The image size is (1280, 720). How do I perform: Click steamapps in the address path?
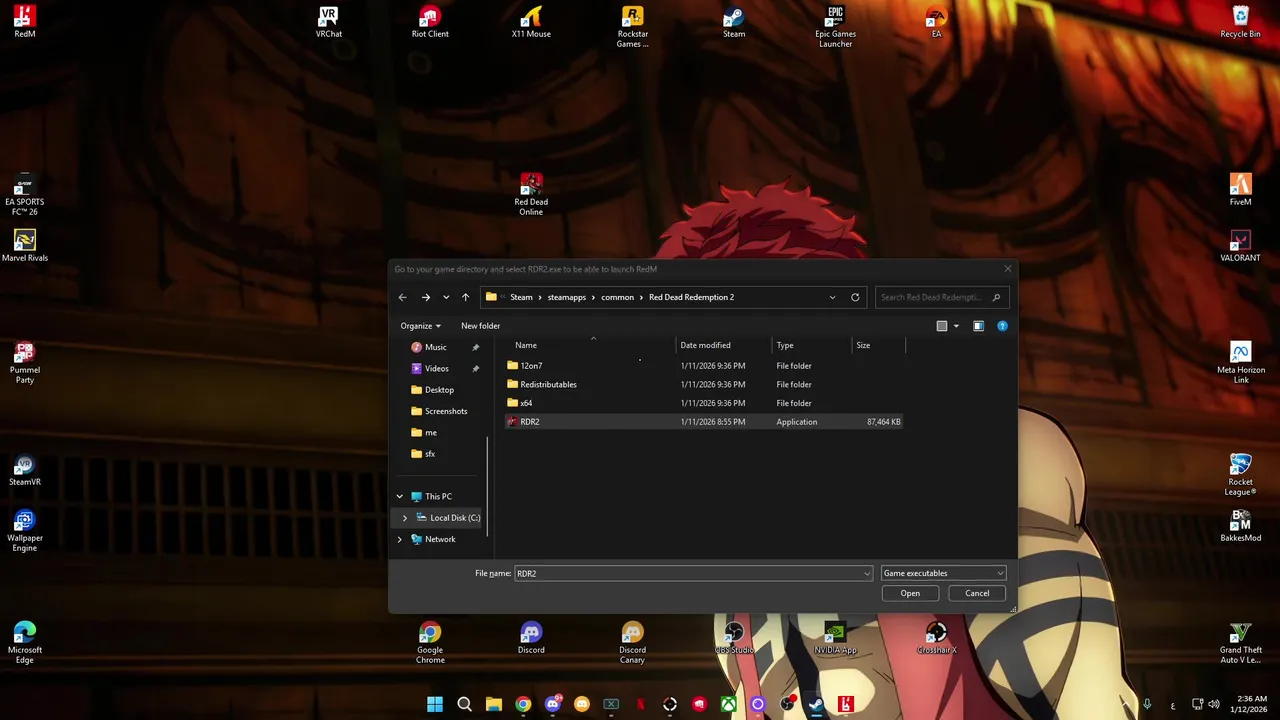coord(566,297)
